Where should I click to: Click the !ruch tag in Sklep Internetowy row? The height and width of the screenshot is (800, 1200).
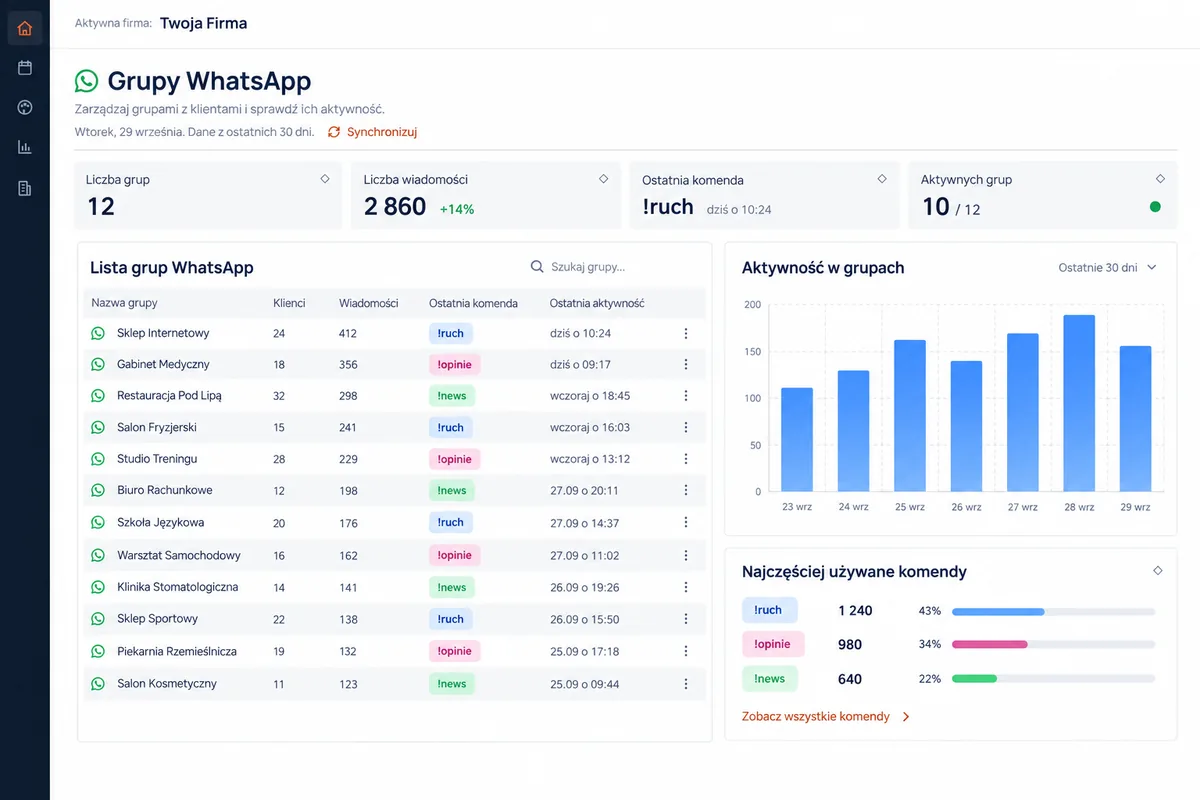[451, 333]
